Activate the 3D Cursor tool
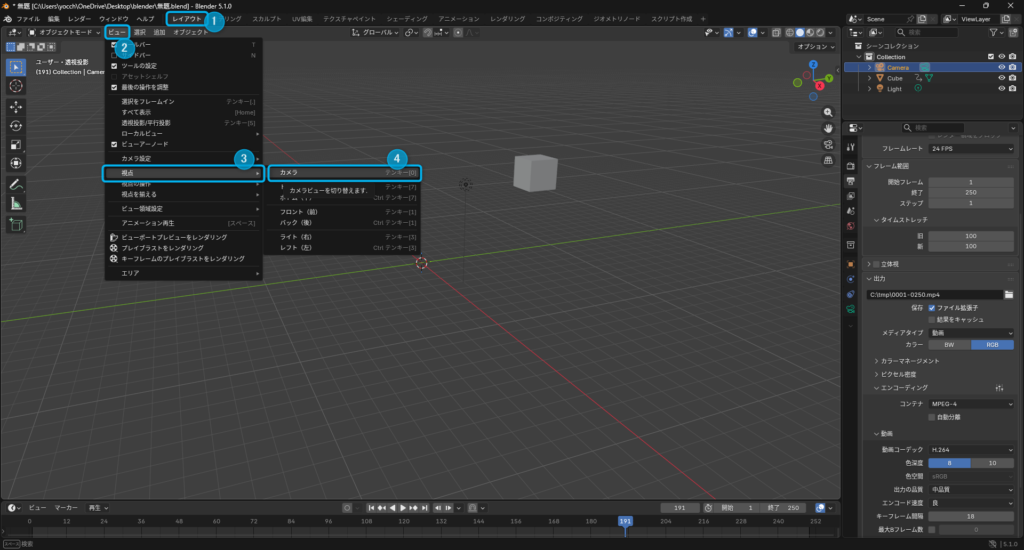This screenshot has height=550, width=1024. [x=16, y=87]
